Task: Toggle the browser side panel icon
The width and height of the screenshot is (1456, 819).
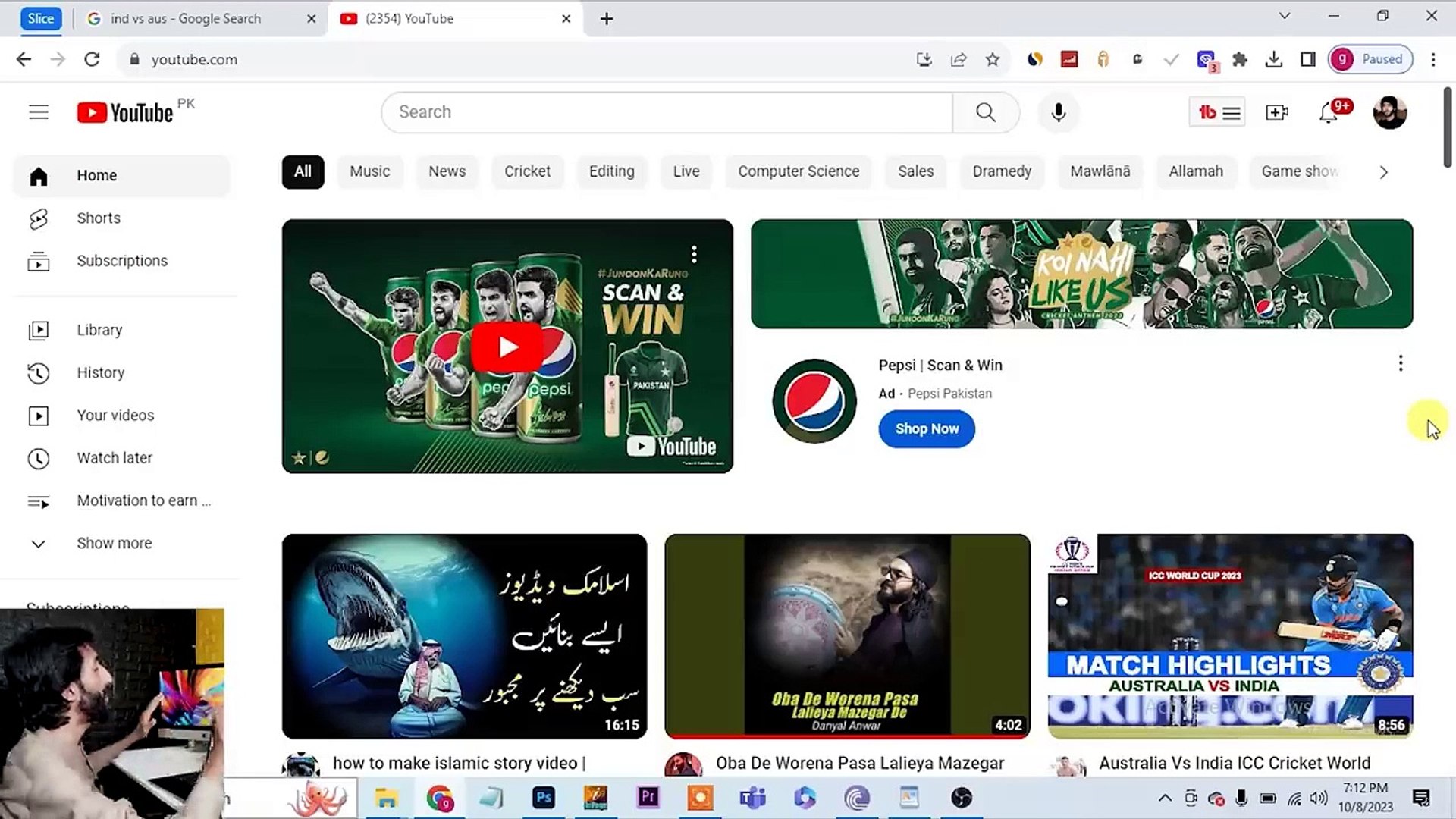Action: (1308, 59)
